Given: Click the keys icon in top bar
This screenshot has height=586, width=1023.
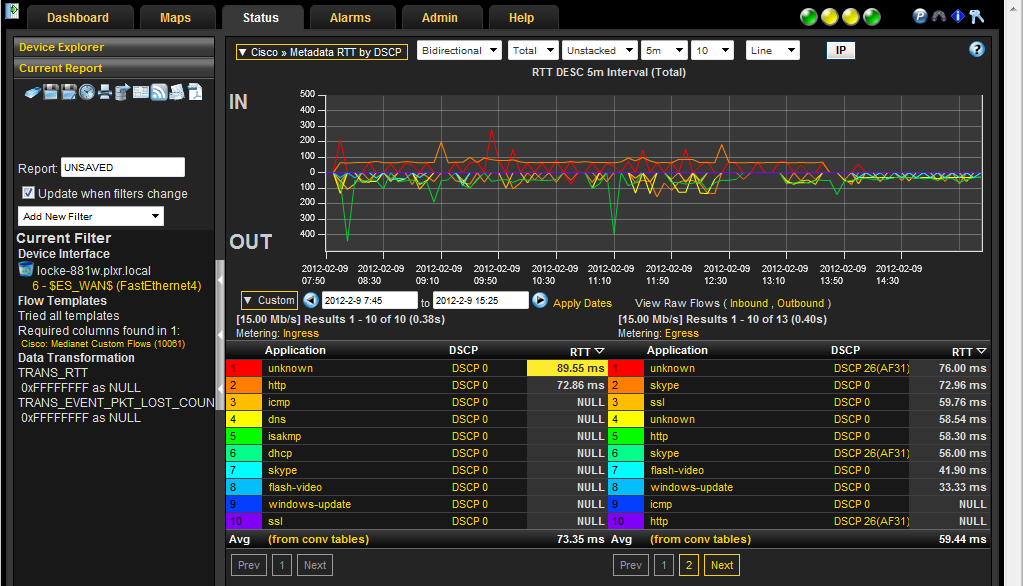Looking at the screenshot, I should coord(977,16).
